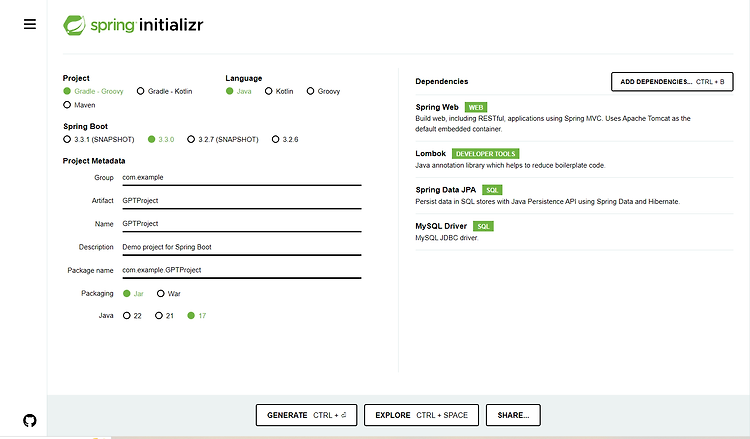Click the Project Metadata heading
Screen dimensions: 750x439
[x=94, y=161]
